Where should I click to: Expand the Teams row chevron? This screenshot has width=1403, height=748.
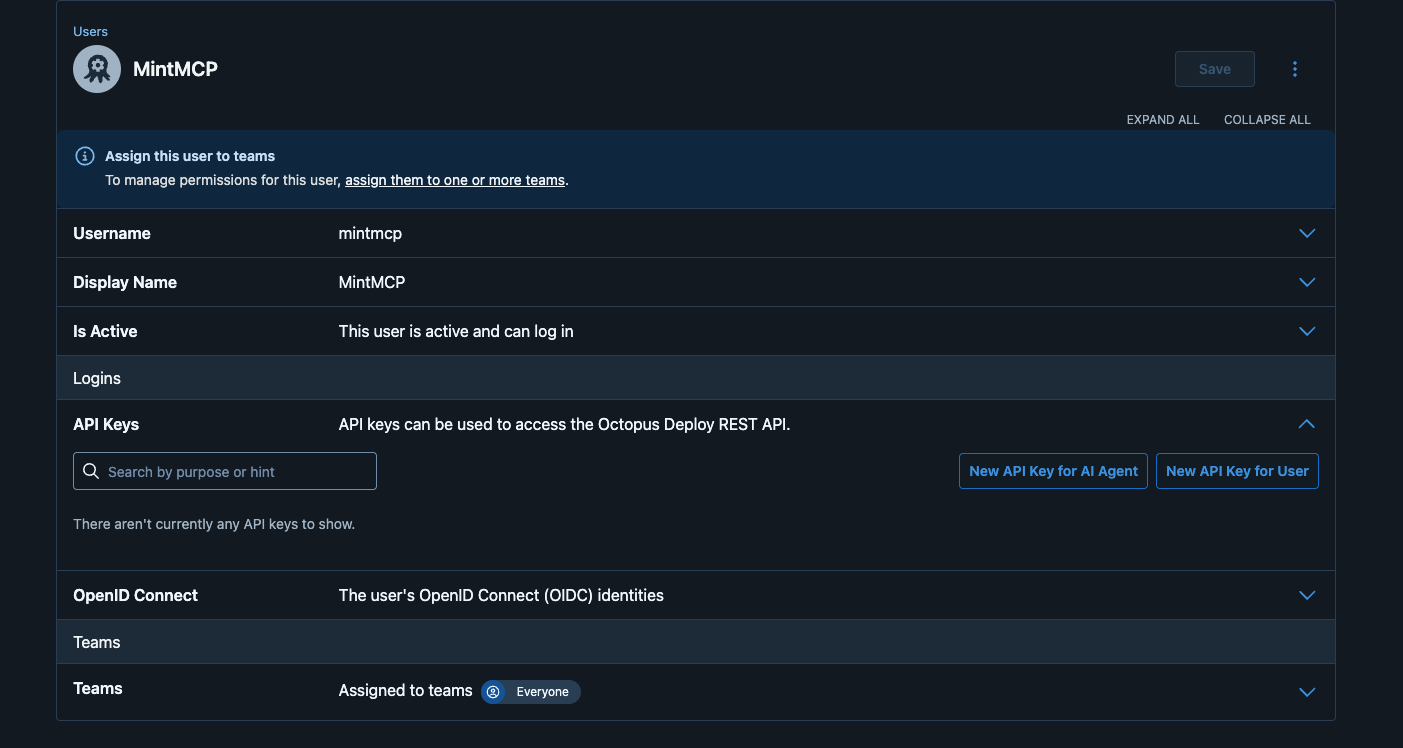[x=1306, y=692]
